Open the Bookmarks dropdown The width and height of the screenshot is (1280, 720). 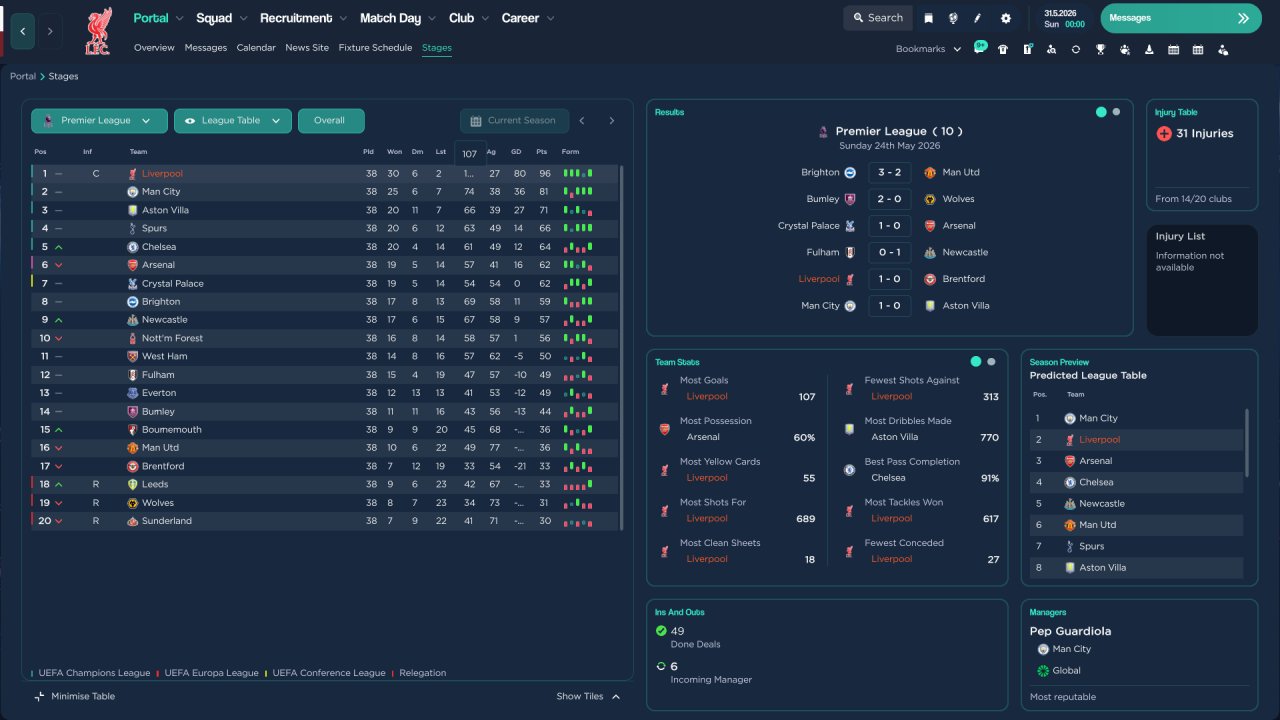pyautogui.click(x=928, y=49)
